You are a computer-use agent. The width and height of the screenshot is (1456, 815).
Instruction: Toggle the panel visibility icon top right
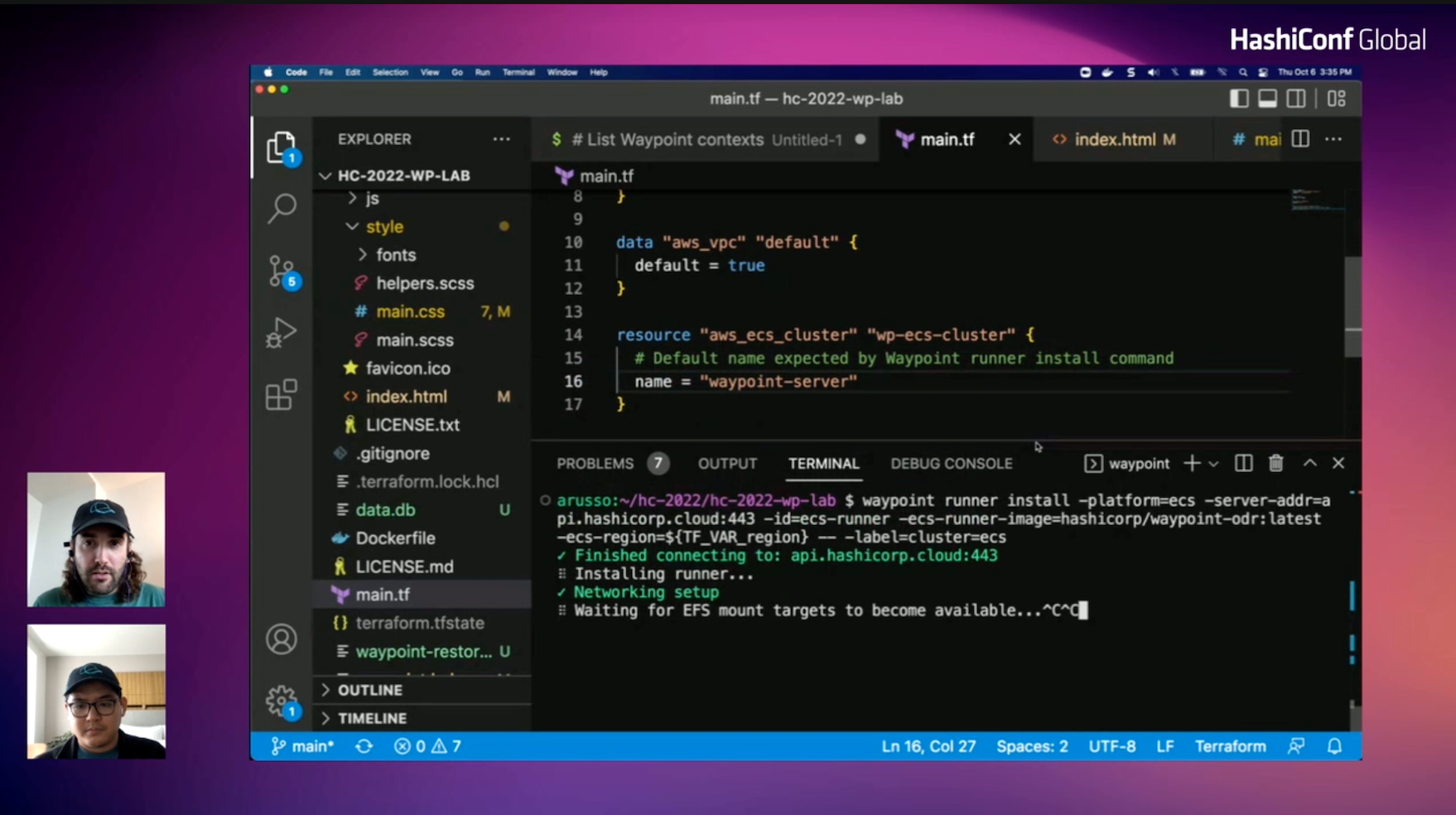[x=1266, y=99]
